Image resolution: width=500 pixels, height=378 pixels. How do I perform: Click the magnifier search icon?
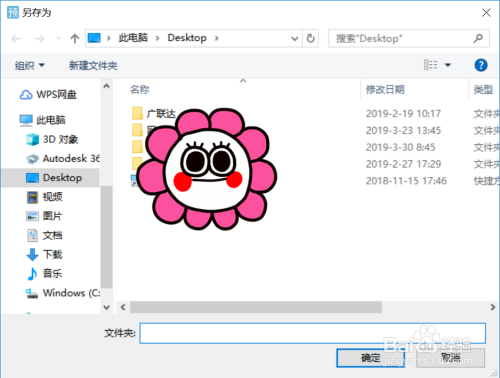[x=478, y=39]
